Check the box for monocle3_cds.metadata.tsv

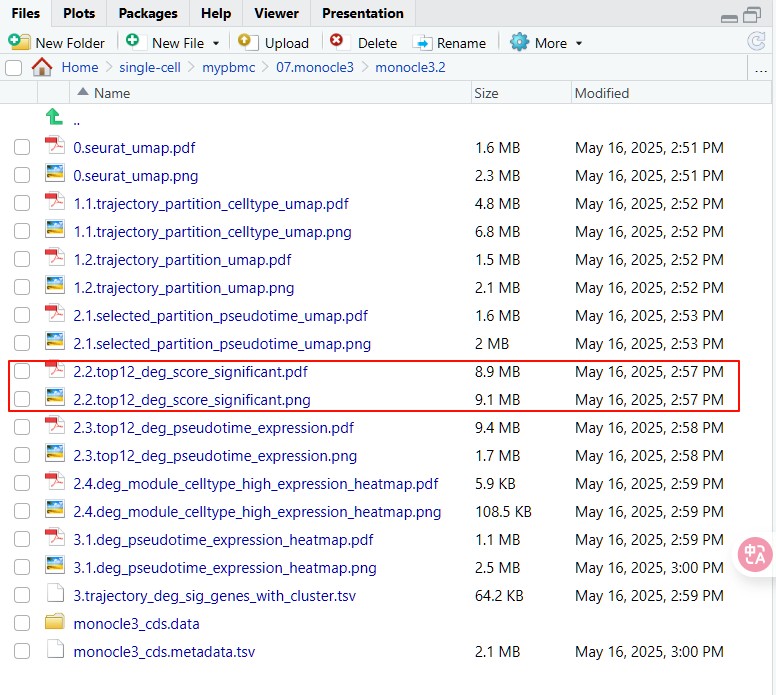click(22, 651)
